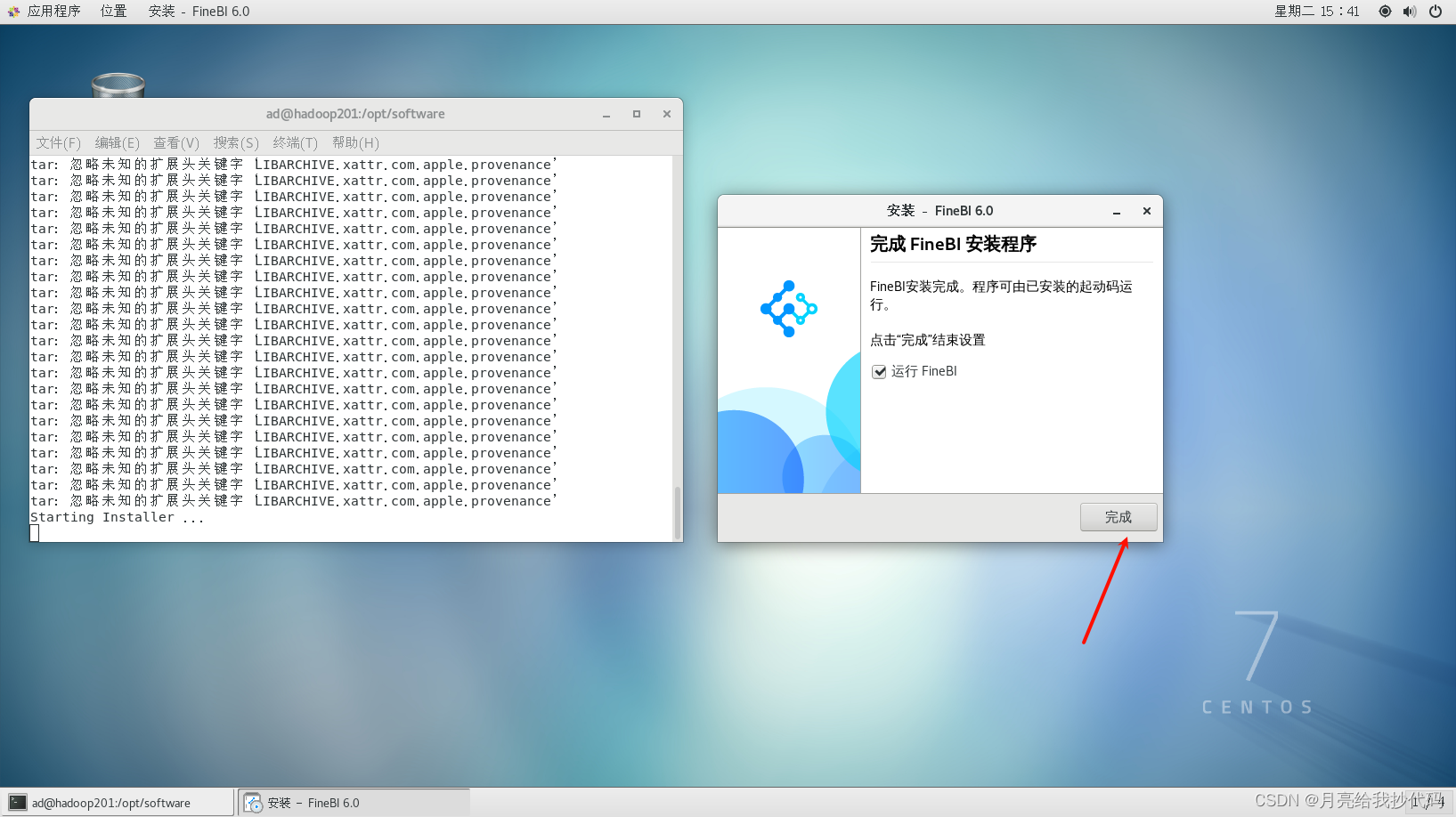Click the volume speaker icon in top bar
Screen dimensions: 1456x817
pyautogui.click(x=1410, y=12)
